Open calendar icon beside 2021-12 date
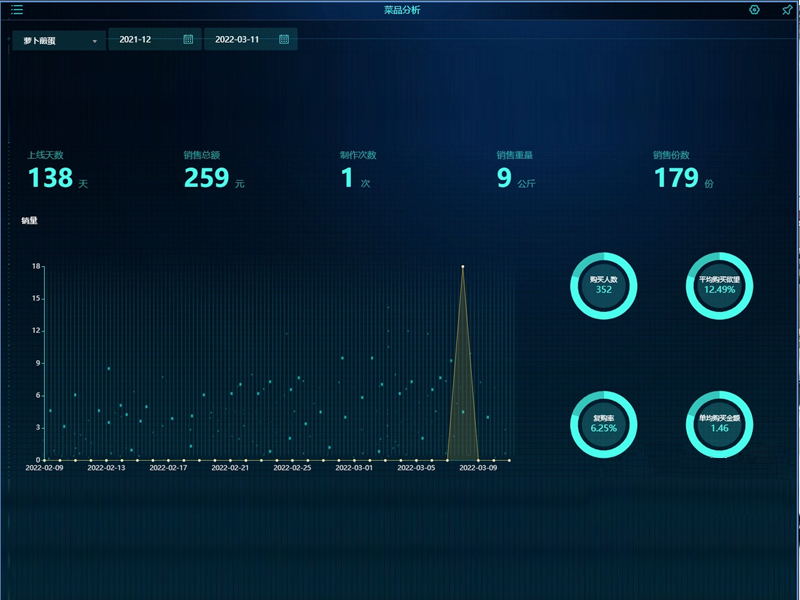The height and width of the screenshot is (600, 800). [x=188, y=40]
